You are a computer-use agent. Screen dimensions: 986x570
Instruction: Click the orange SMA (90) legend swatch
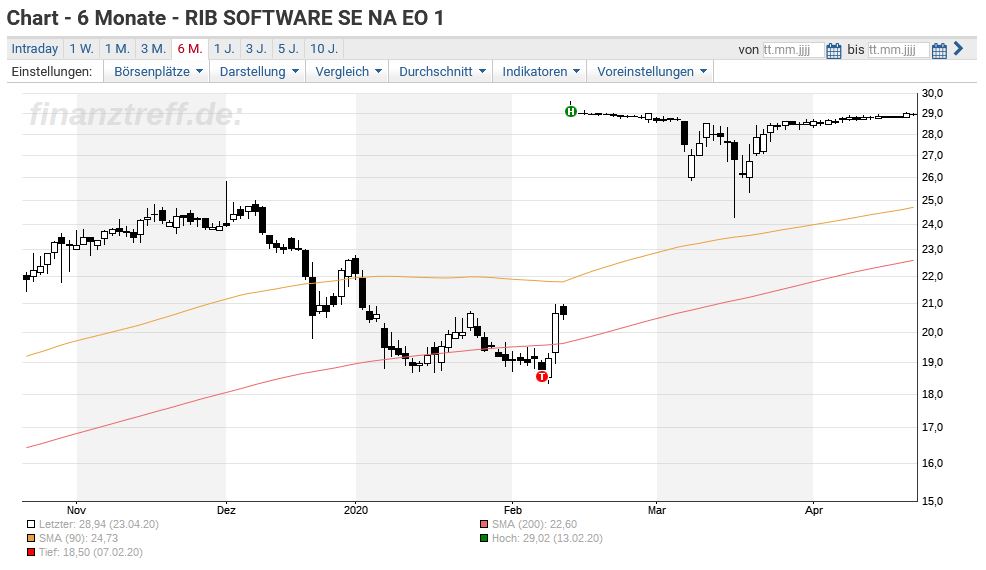pyautogui.click(x=31, y=538)
